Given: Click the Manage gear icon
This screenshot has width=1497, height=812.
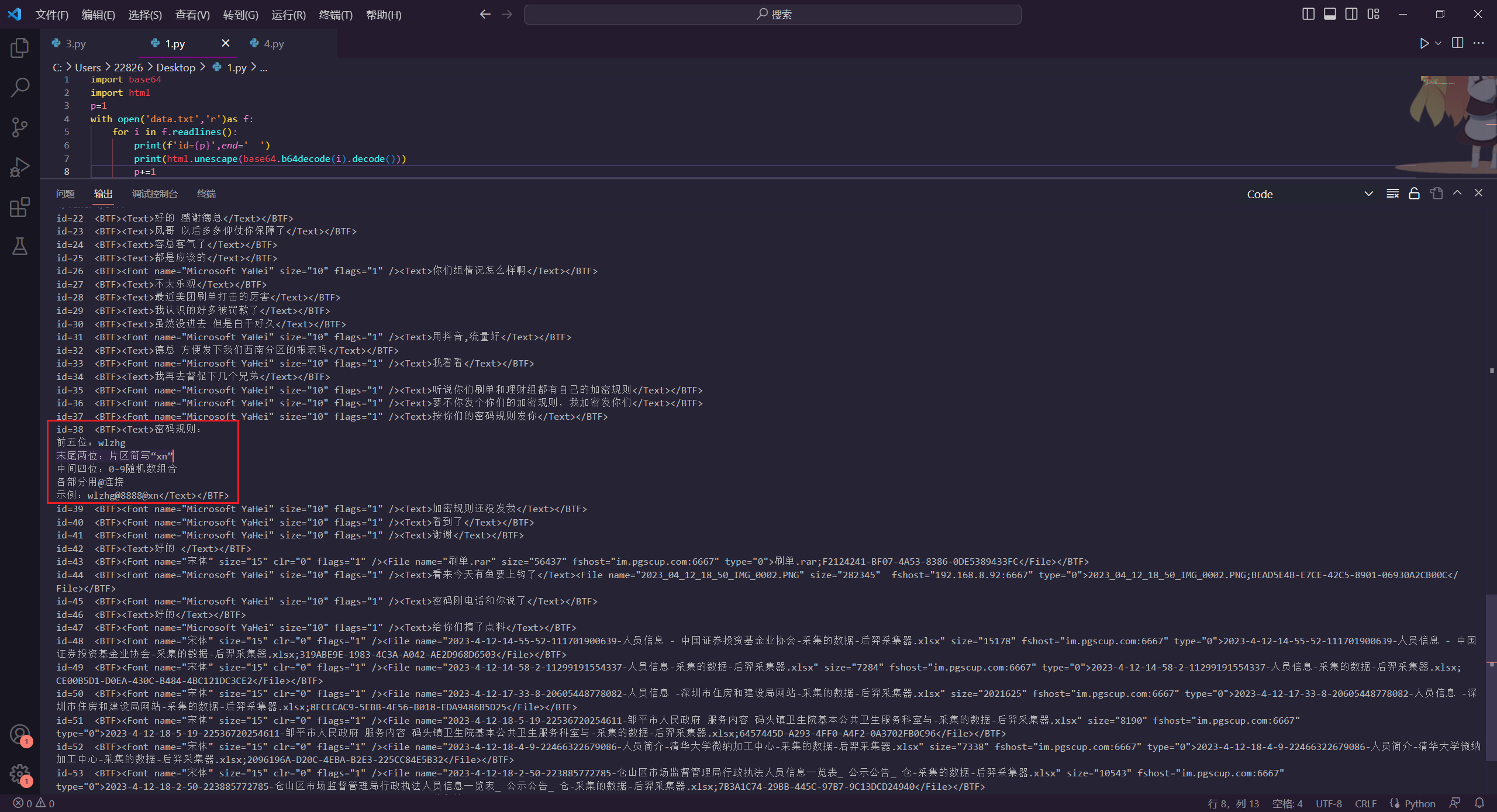Looking at the screenshot, I should click(x=20, y=774).
